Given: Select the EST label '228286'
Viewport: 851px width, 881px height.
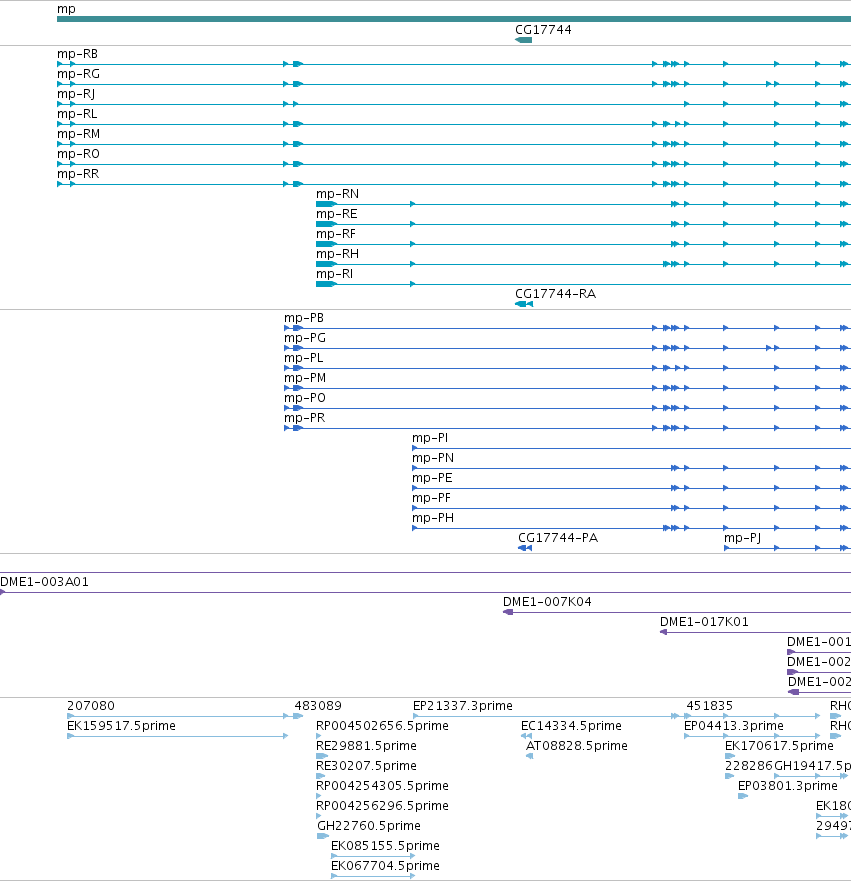Looking at the screenshot, I should pos(749,766).
